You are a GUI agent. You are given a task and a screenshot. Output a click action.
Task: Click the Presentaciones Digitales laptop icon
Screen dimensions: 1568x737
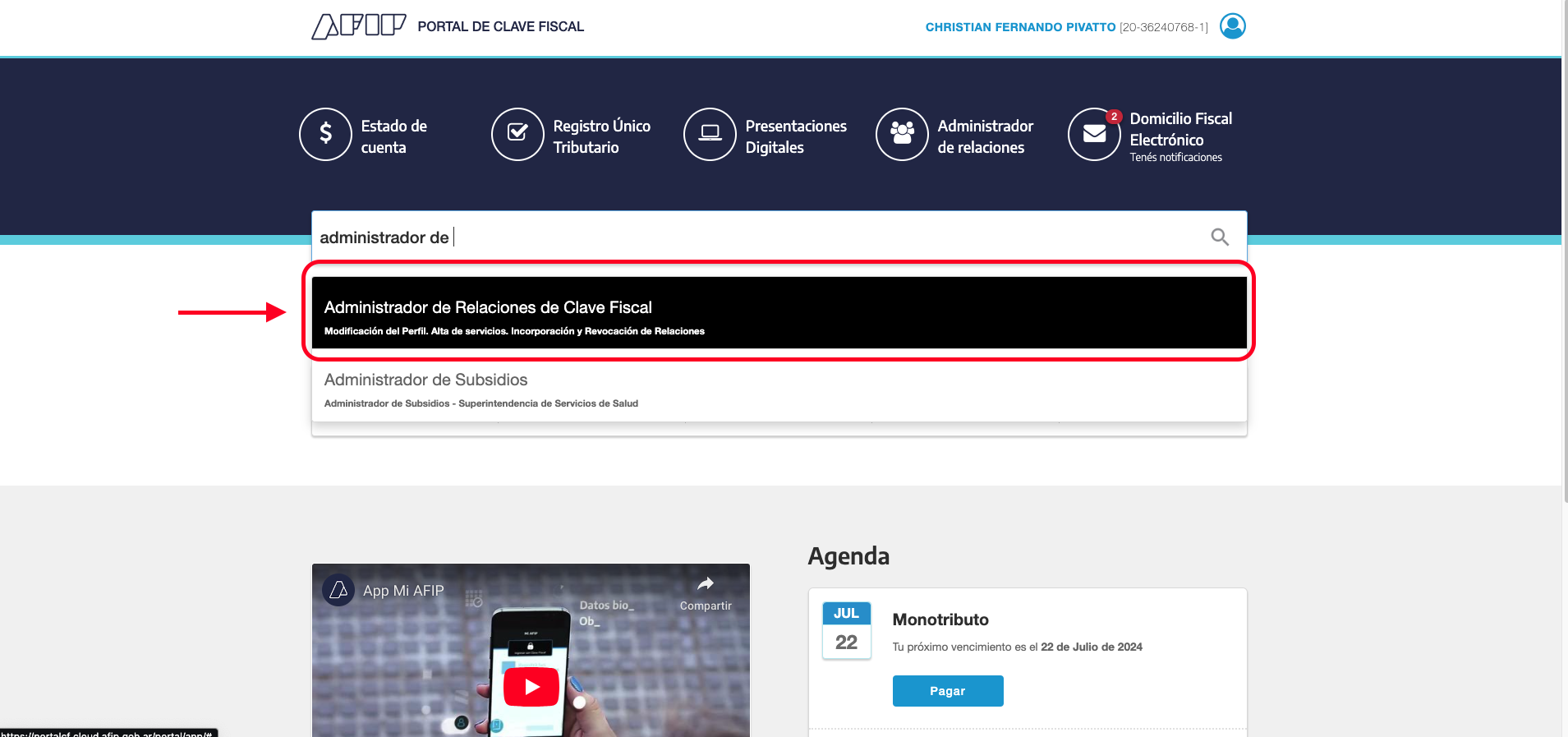(710, 134)
